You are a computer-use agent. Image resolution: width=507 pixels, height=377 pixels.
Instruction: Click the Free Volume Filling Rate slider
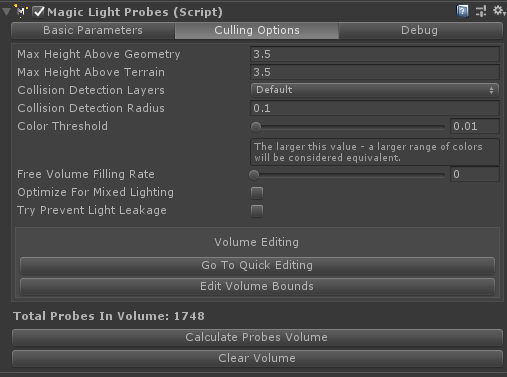(x=347, y=175)
